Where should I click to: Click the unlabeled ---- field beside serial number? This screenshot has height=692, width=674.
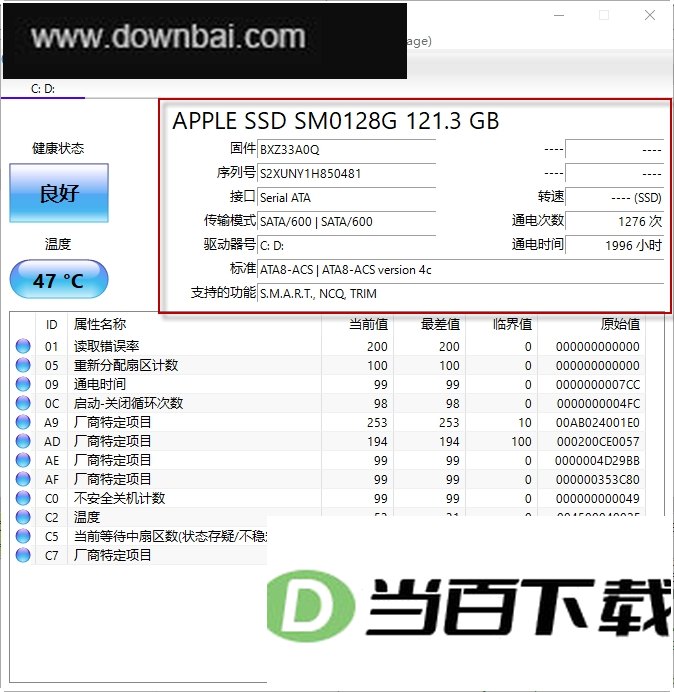click(614, 173)
